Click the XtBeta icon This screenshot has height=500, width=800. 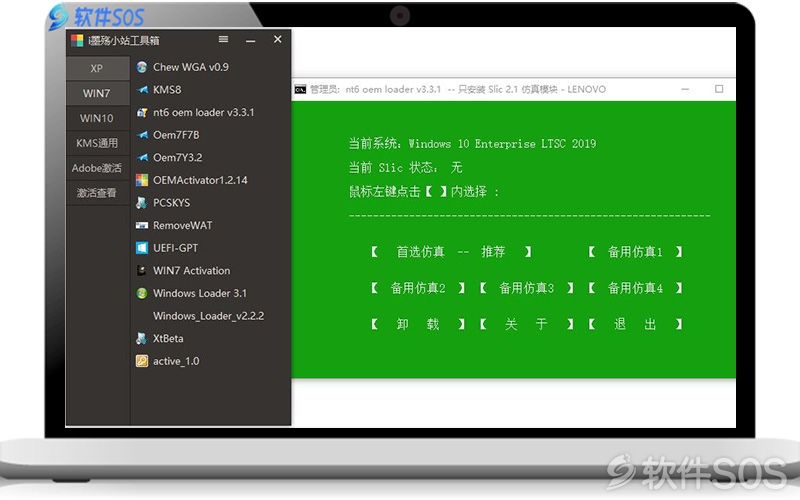coord(142,338)
